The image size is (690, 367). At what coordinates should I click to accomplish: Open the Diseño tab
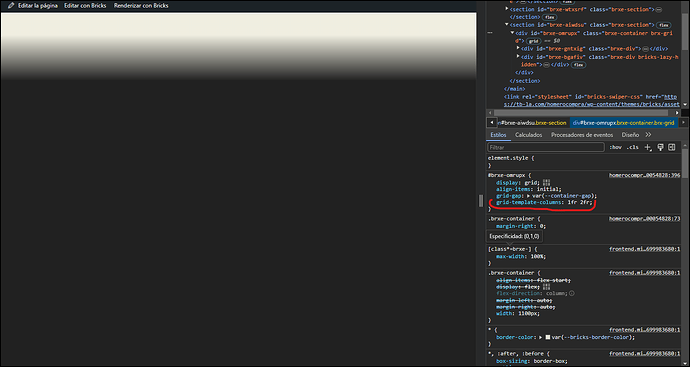click(x=630, y=135)
